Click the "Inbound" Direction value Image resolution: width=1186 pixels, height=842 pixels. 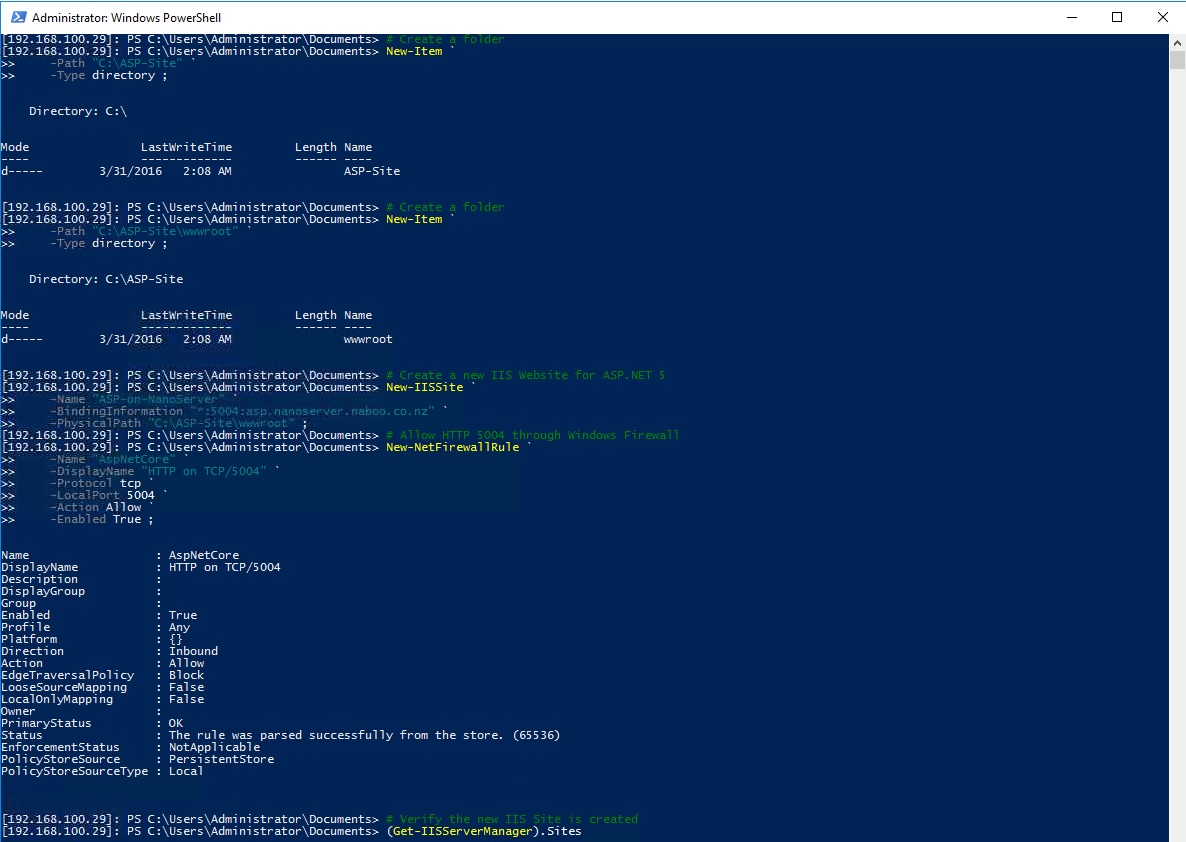point(193,651)
